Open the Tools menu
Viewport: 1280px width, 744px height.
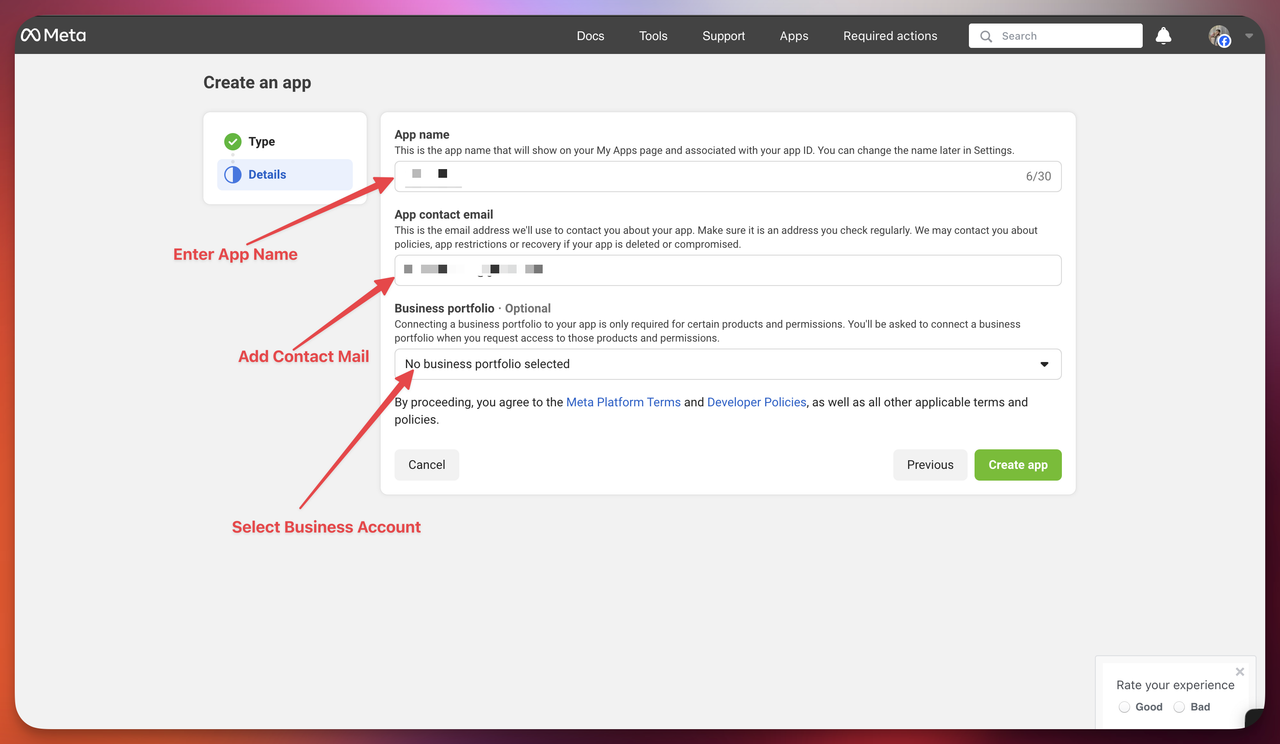tap(653, 36)
